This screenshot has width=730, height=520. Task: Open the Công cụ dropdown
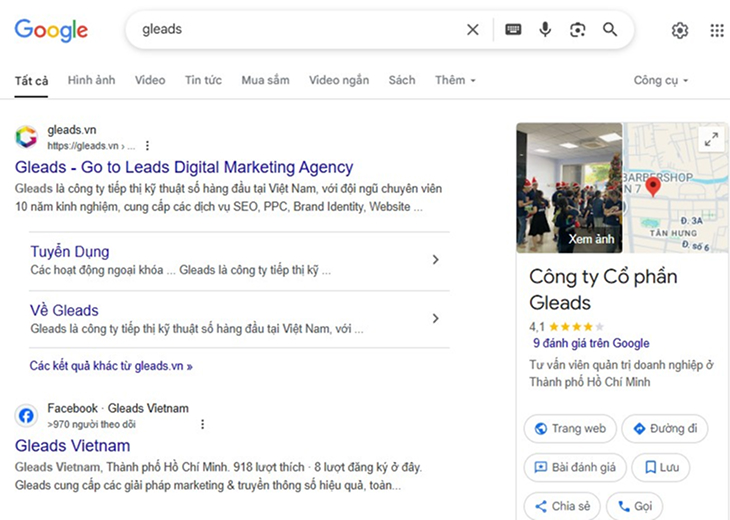coord(661,80)
